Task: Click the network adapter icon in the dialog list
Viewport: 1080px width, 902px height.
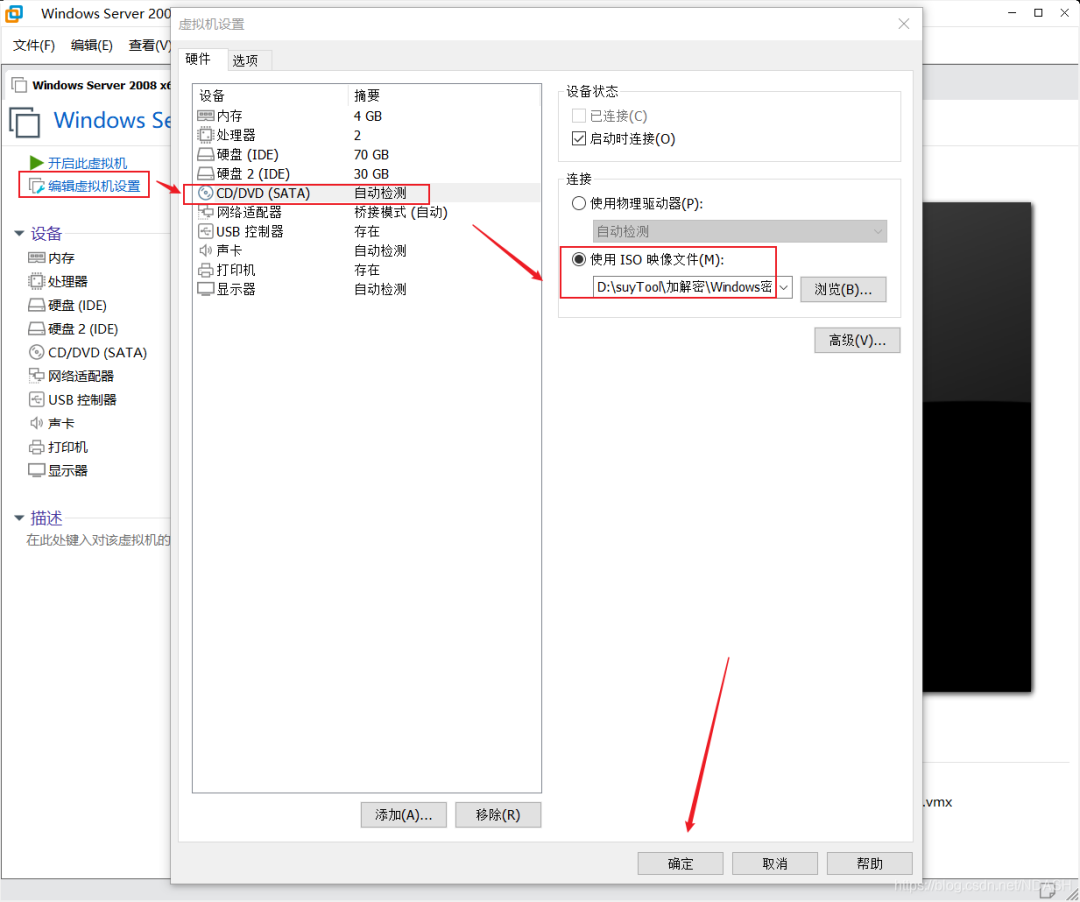Action: [x=205, y=212]
